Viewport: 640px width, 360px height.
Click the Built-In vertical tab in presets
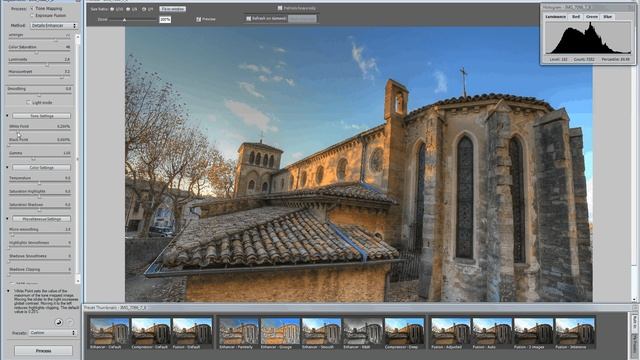pyautogui.click(x=635, y=323)
